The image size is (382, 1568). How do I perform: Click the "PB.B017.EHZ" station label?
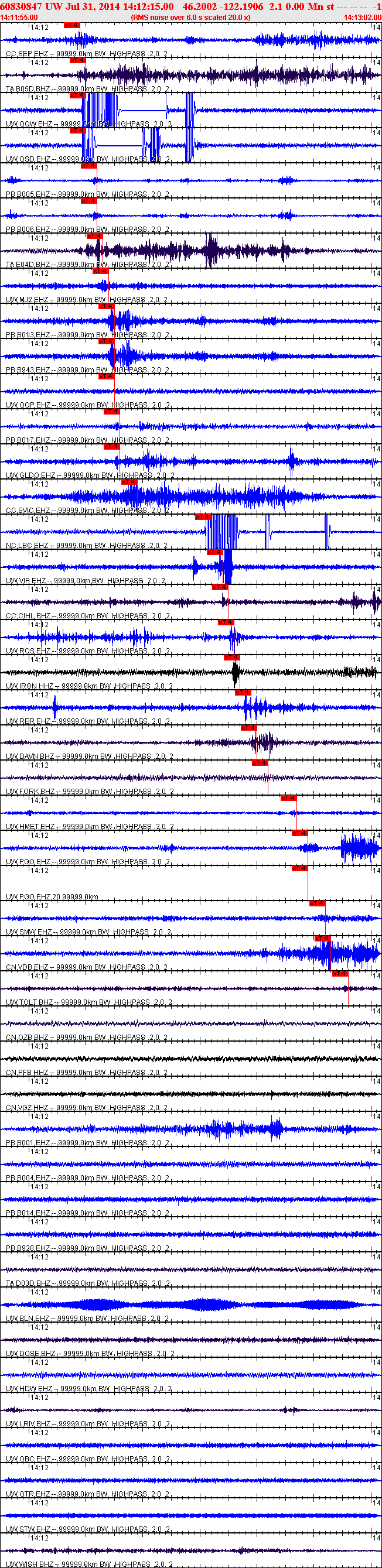tap(28, 440)
